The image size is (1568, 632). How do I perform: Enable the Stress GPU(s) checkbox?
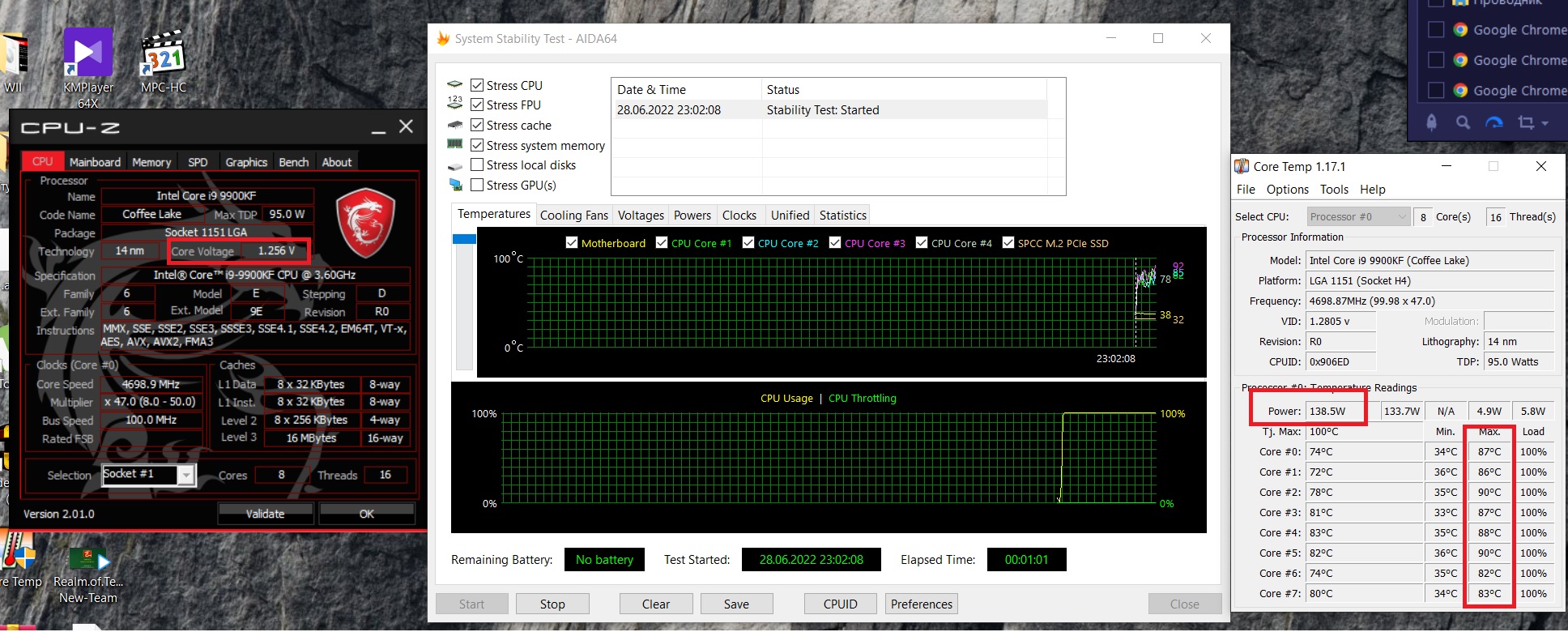click(x=477, y=185)
